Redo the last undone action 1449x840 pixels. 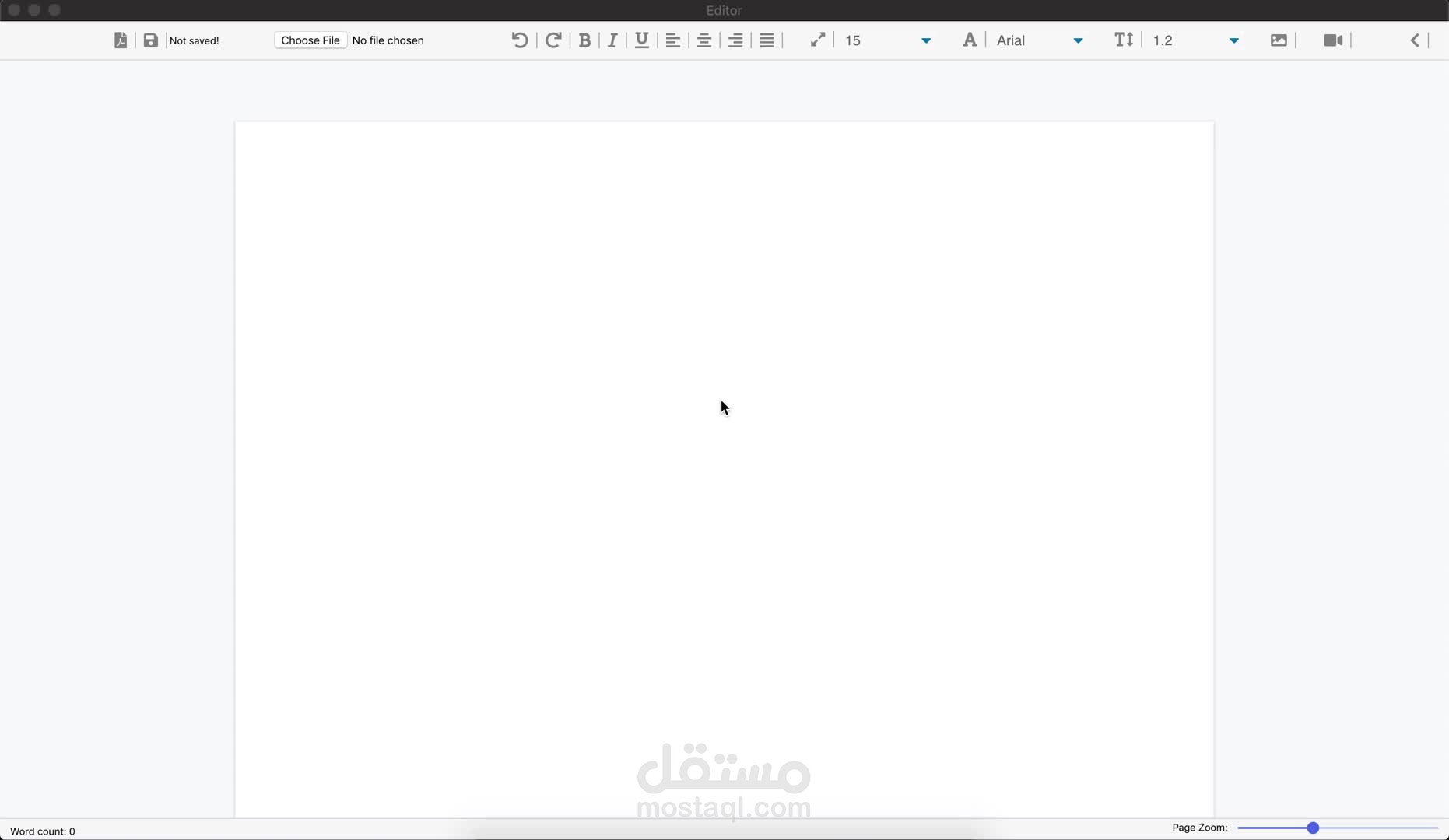pos(553,40)
